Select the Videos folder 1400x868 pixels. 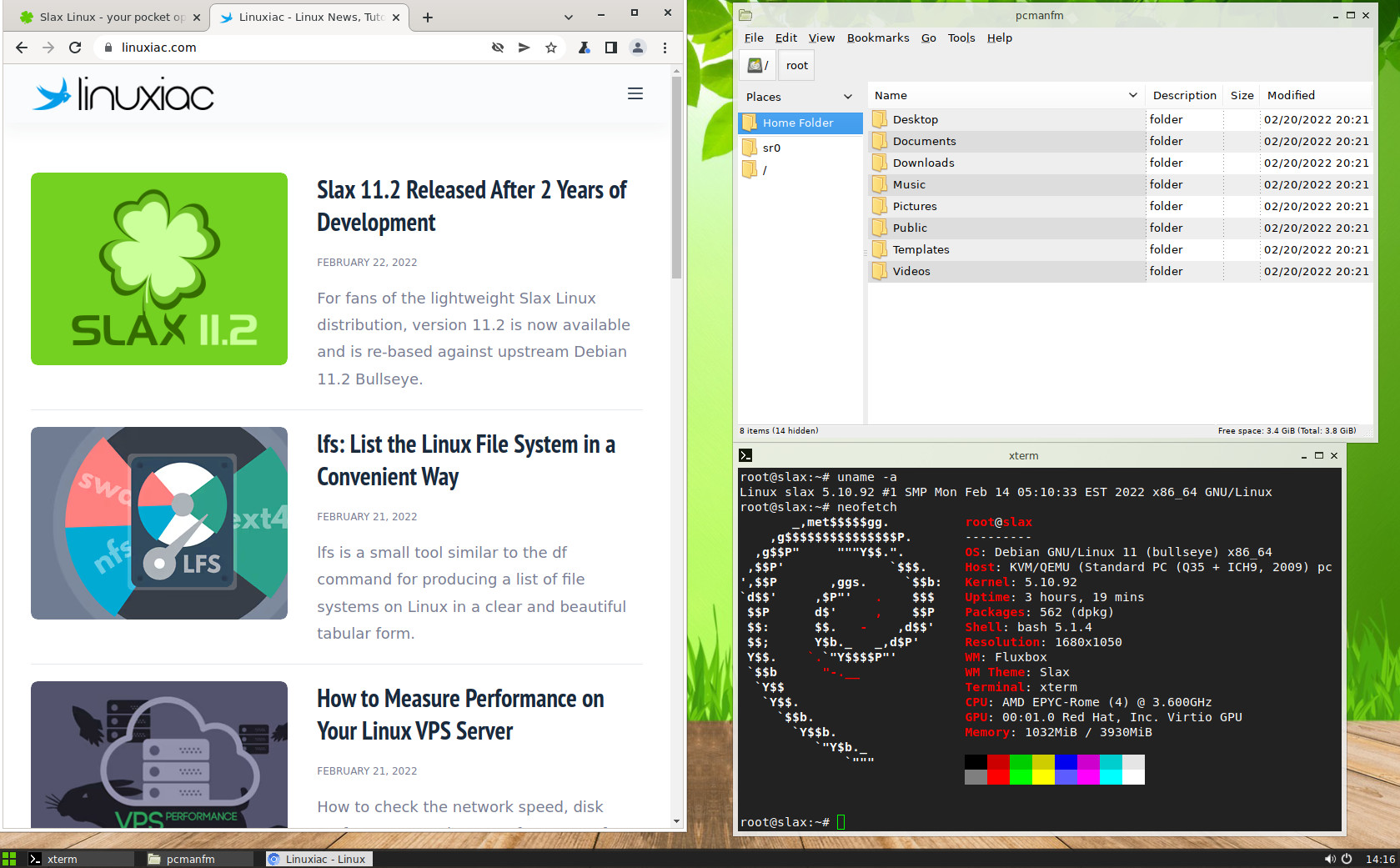click(x=1120, y=271)
